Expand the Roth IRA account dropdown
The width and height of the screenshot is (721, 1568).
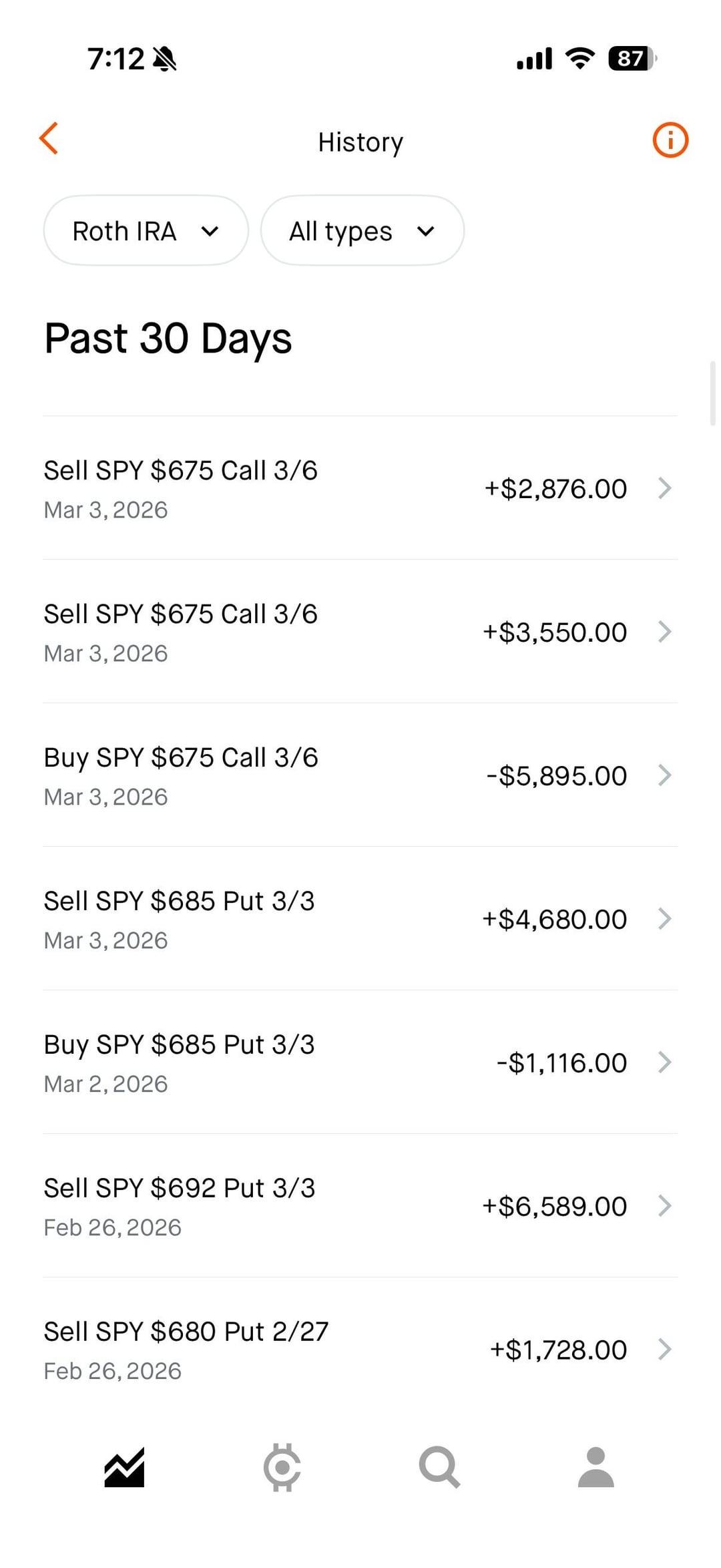click(x=146, y=231)
